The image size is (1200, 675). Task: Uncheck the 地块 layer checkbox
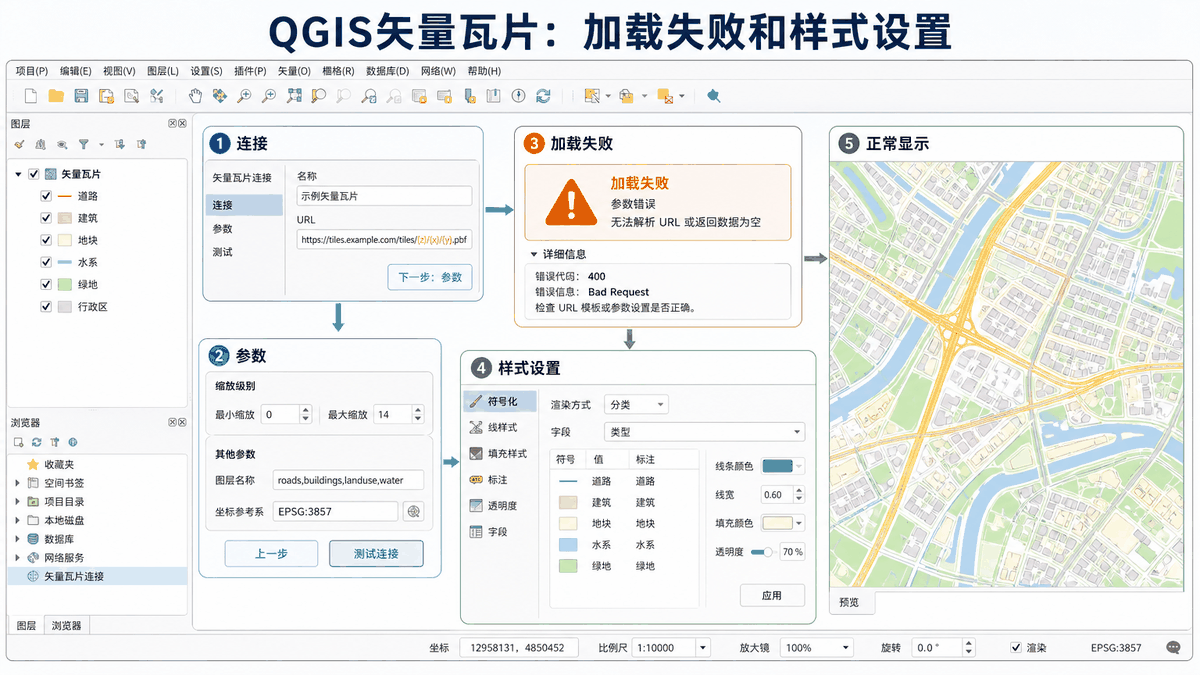tap(46, 240)
